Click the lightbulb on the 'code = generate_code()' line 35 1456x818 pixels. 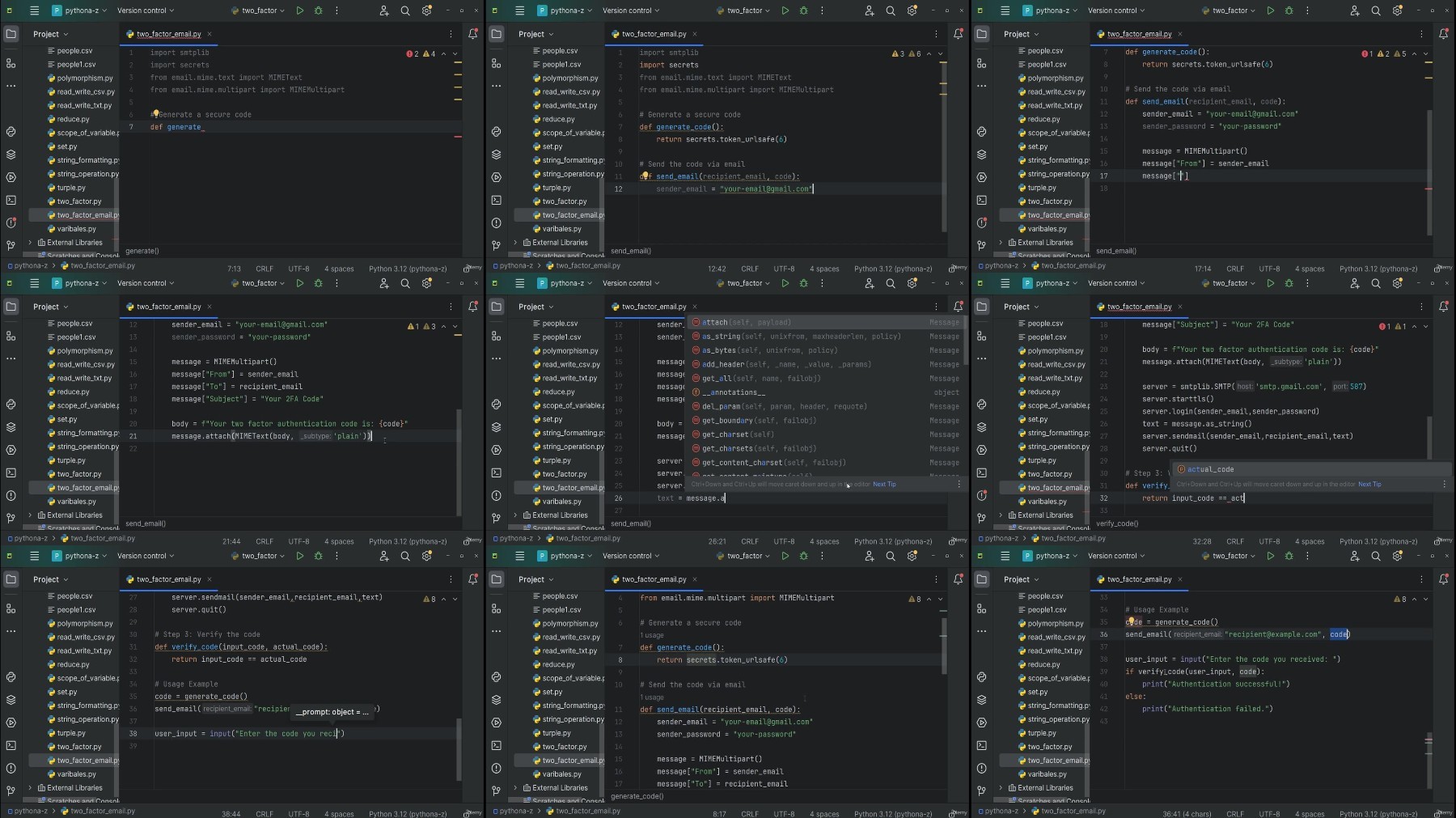tap(1130, 621)
